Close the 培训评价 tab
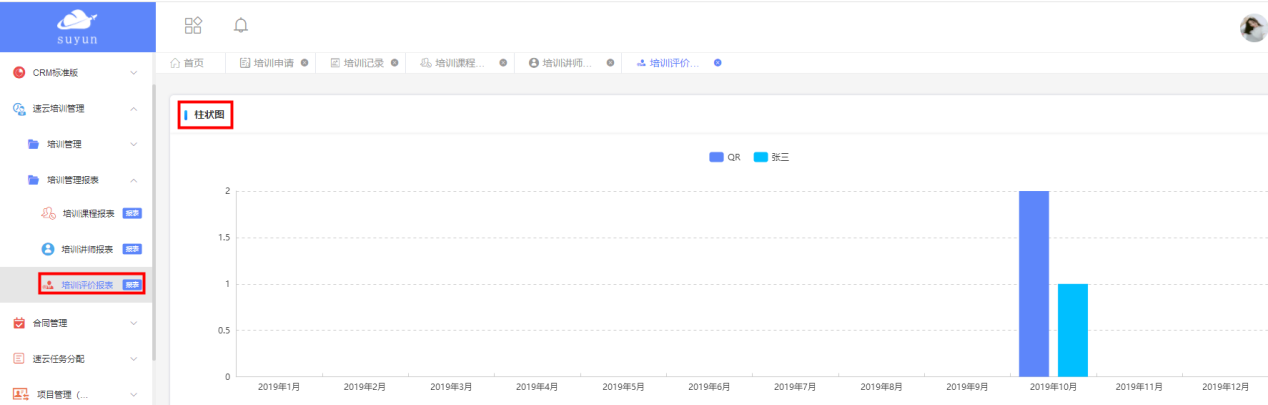Viewport: 1268px width, 405px height. (x=718, y=63)
